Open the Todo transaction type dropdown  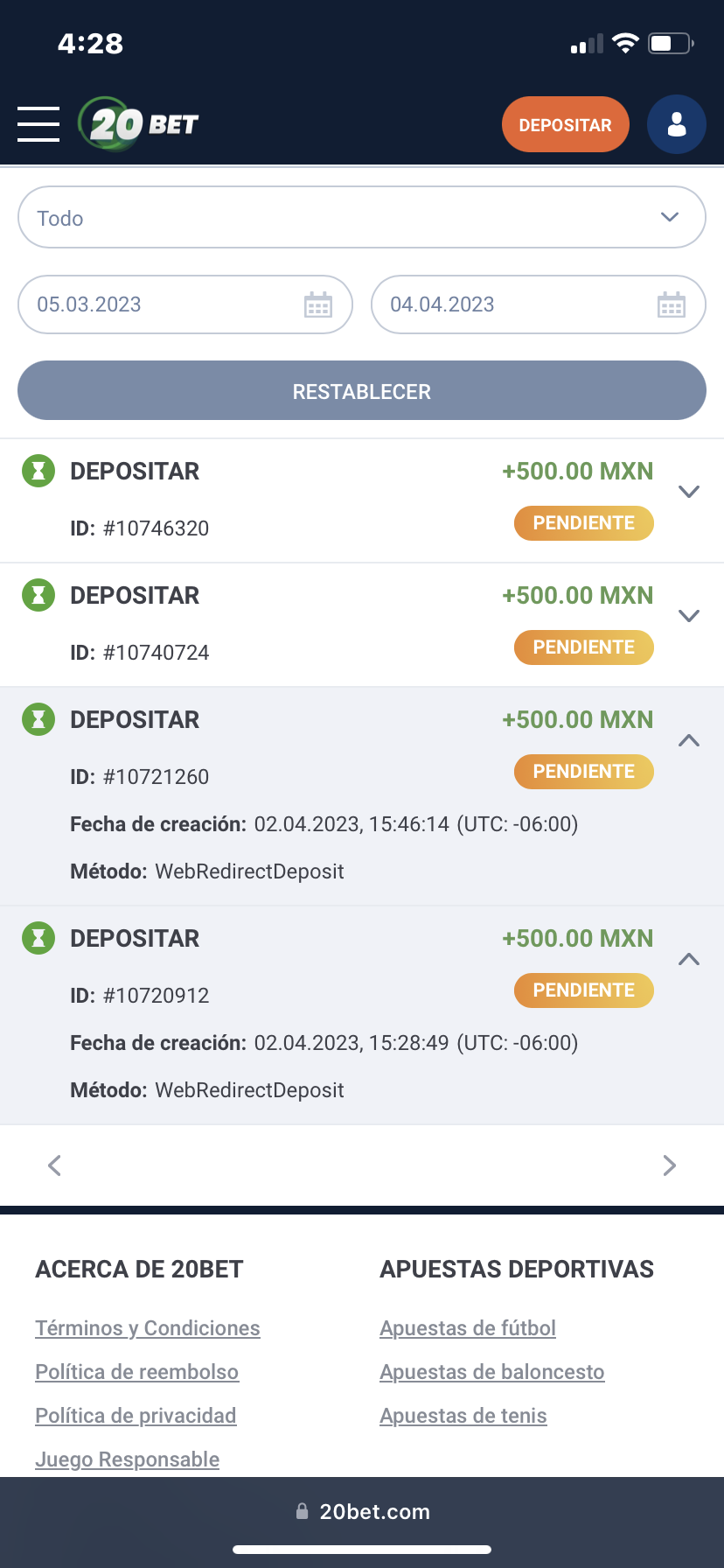pyautogui.click(x=362, y=217)
